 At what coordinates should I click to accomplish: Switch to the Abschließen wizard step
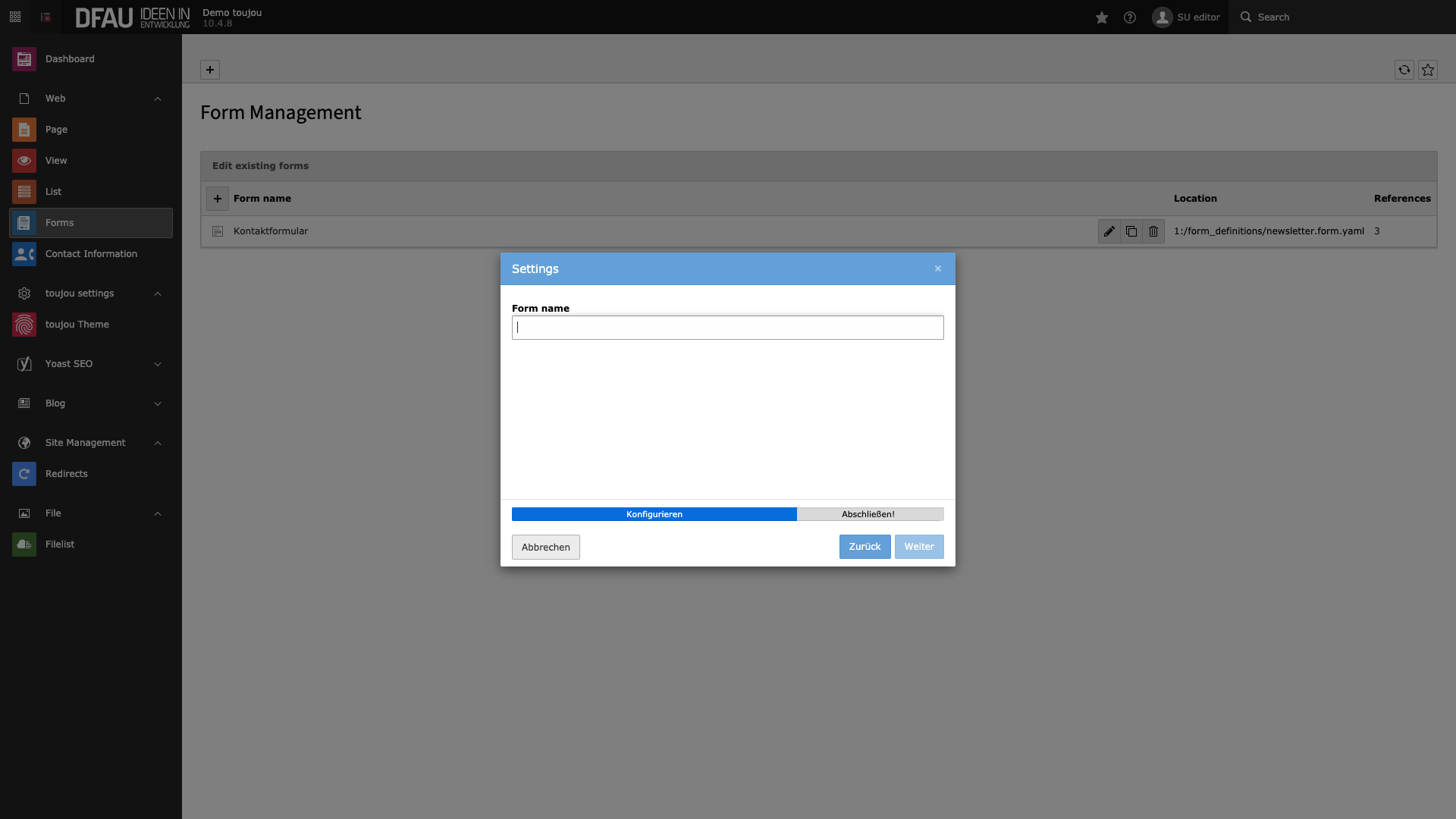(869, 514)
